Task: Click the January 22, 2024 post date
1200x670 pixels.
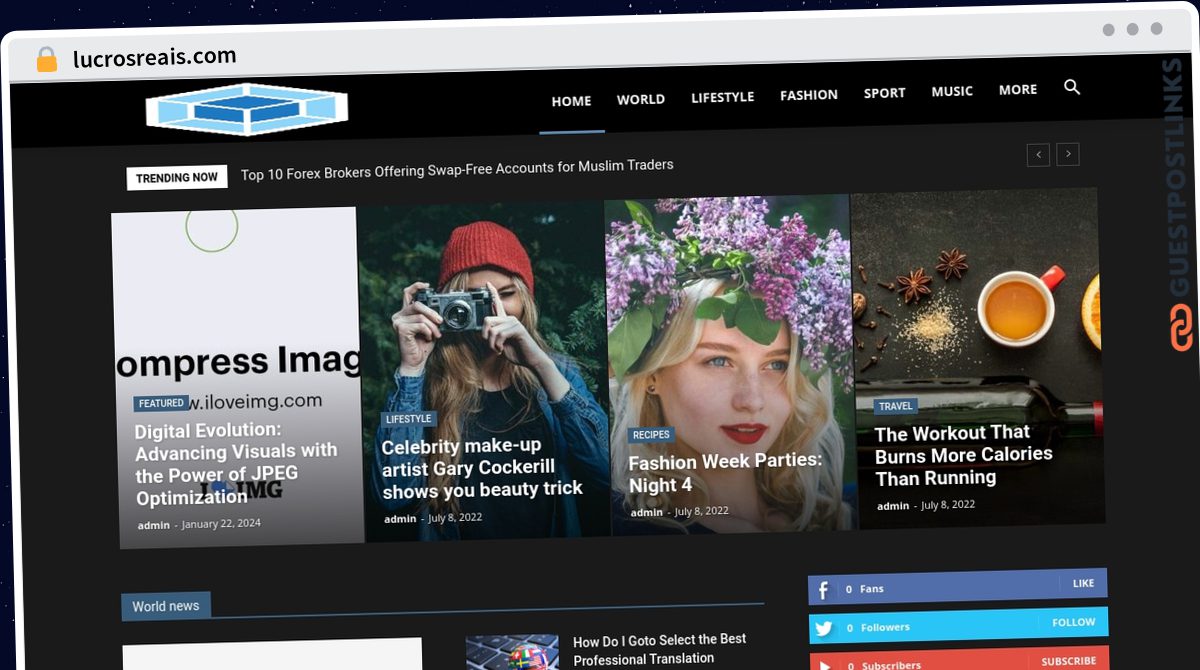Action: (x=221, y=523)
